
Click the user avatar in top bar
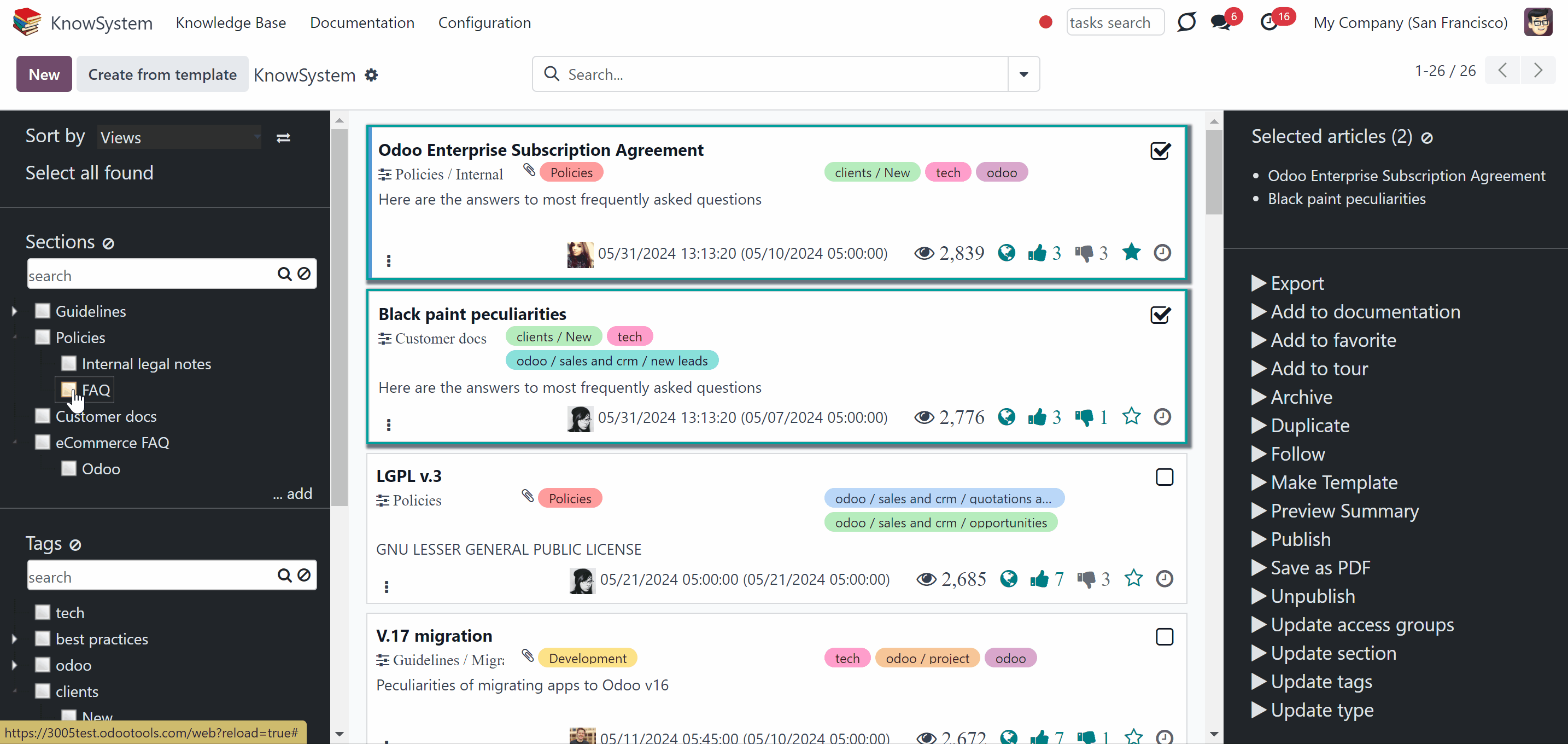pyautogui.click(x=1538, y=22)
